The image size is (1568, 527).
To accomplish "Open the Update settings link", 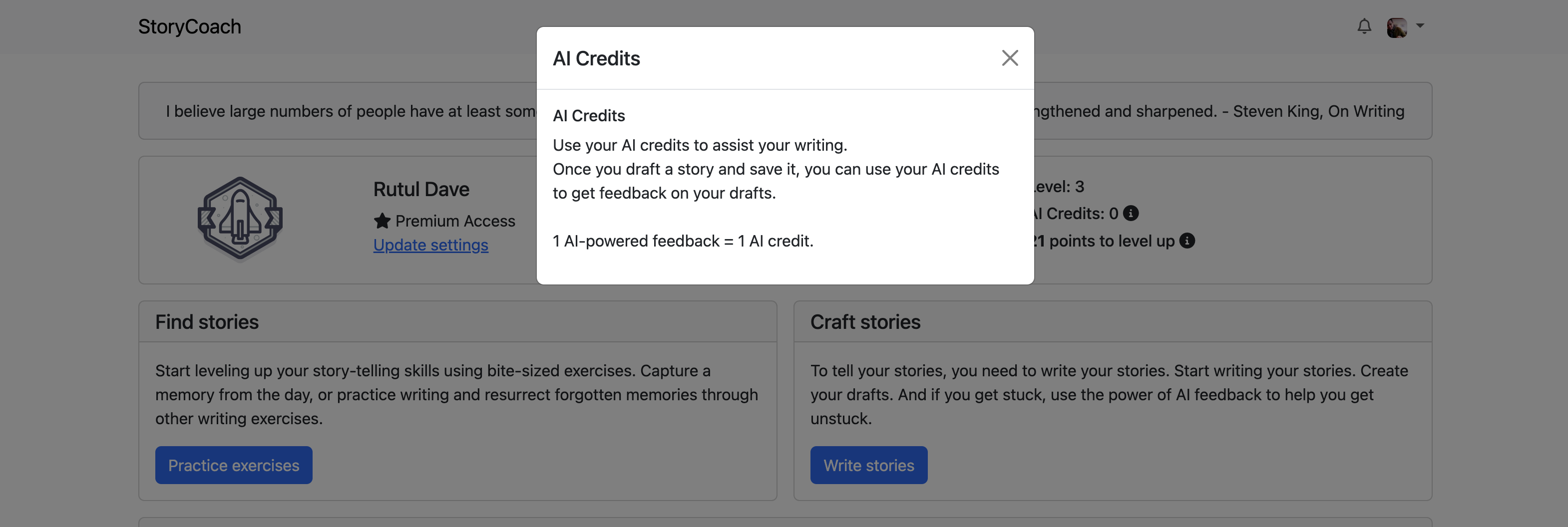I will pyautogui.click(x=430, y=245).
